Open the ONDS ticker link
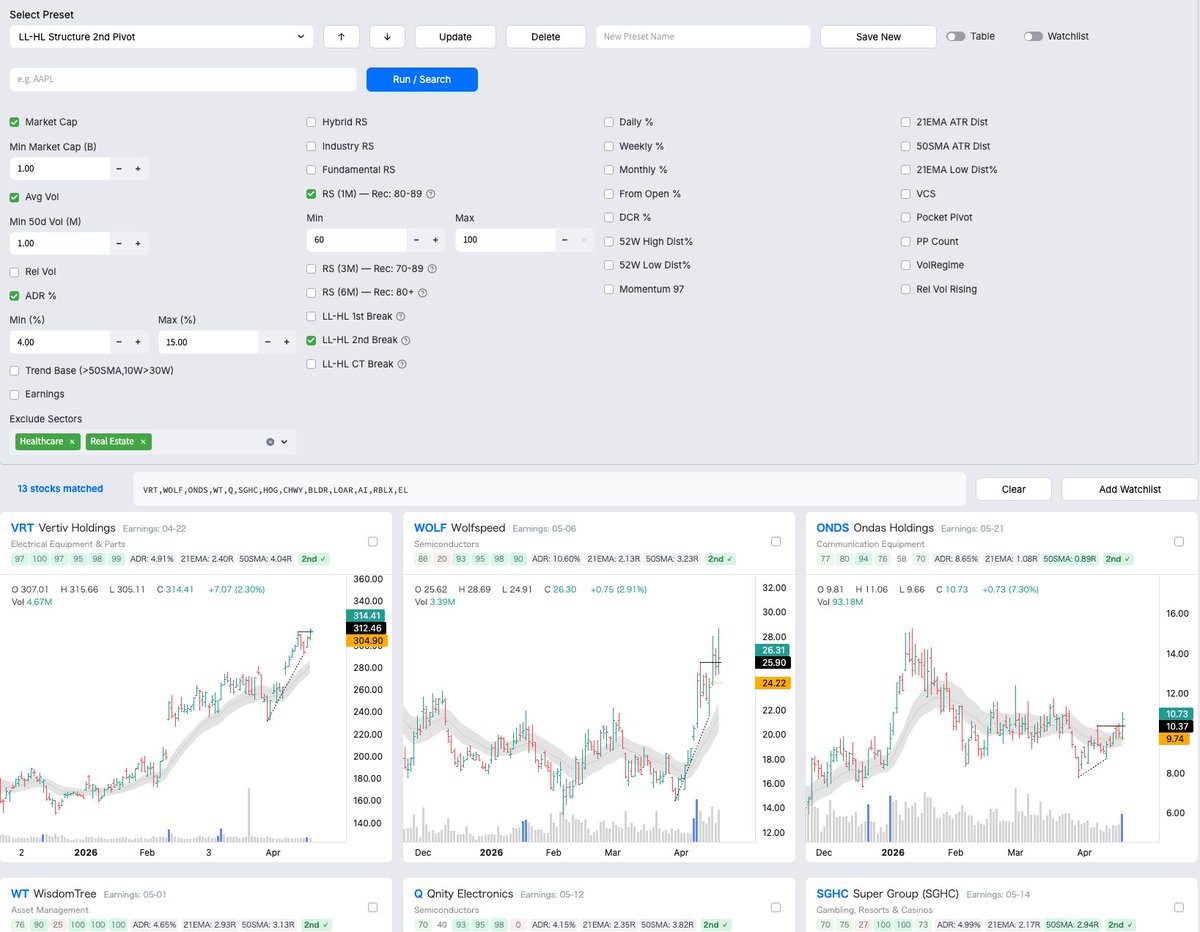This screenshot has height=932, width=1200. pyautogui.click(x=832, y=527)
